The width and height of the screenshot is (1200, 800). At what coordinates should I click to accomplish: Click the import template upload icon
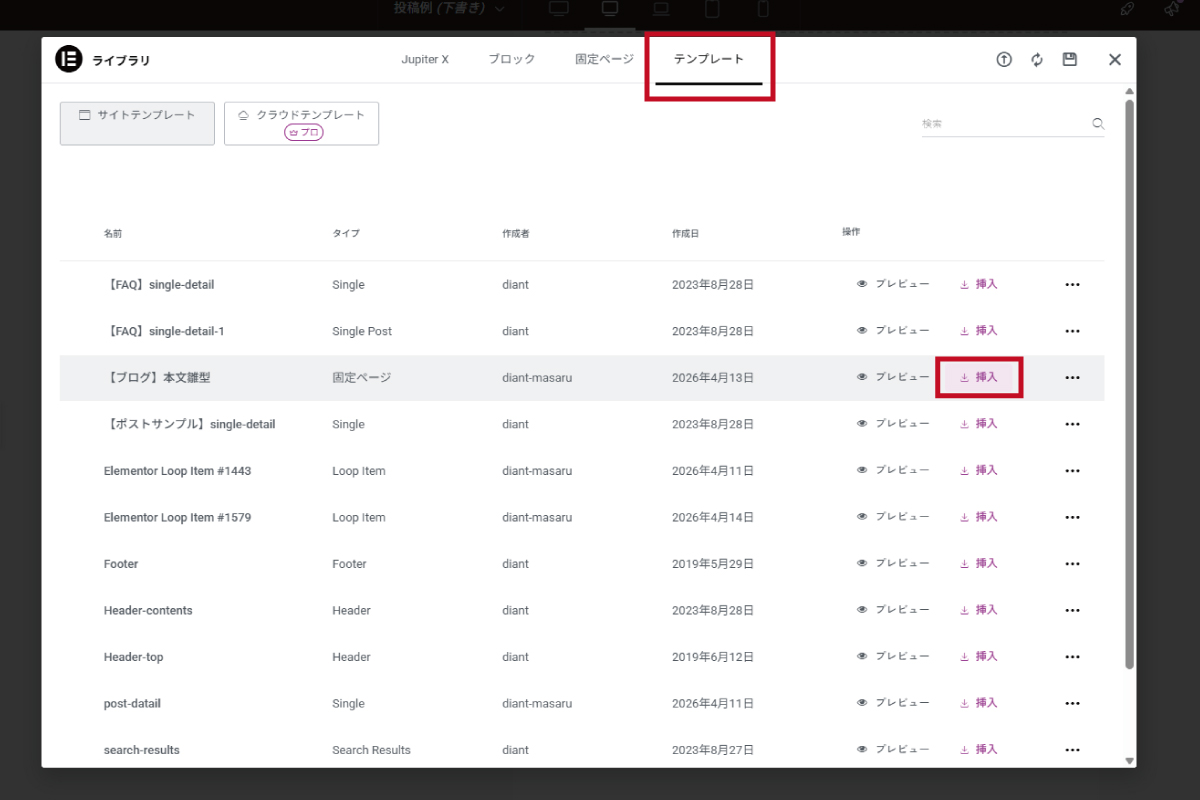pos(1004,60)
